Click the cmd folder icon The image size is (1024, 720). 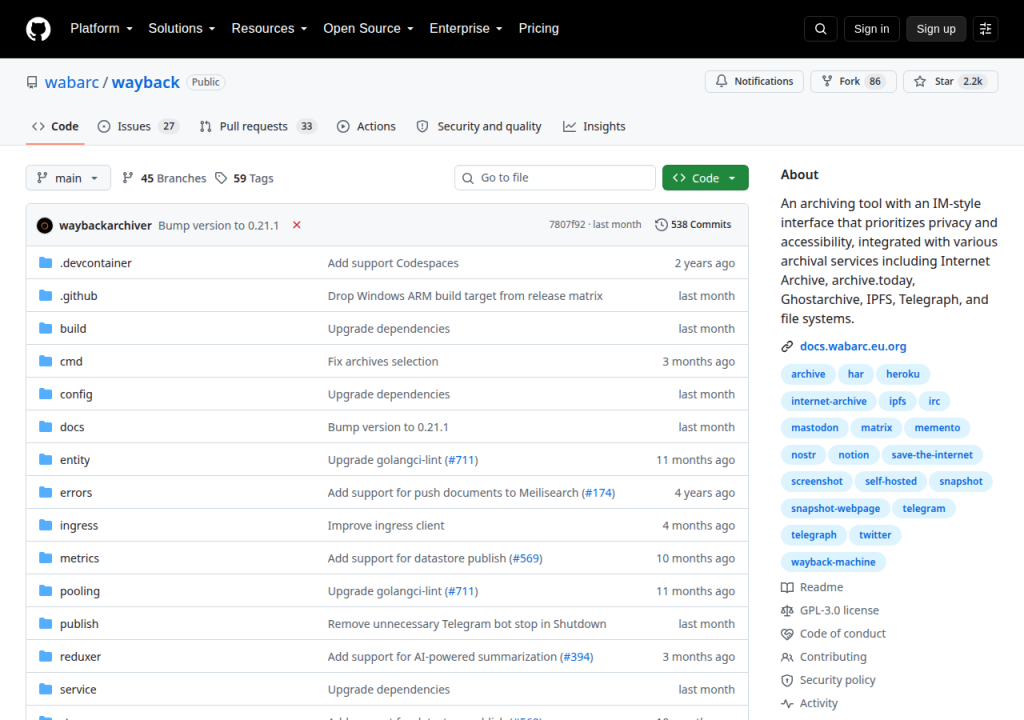pos(45,361)
